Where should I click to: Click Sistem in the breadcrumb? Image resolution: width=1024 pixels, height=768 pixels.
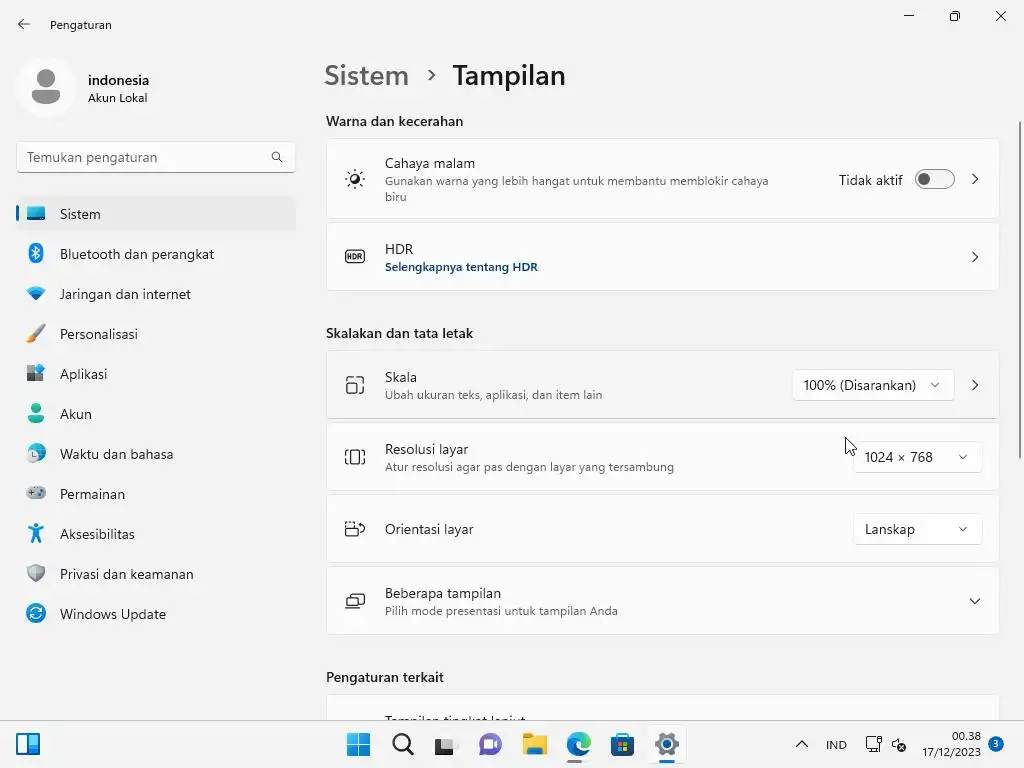click(x=366, y=75)
